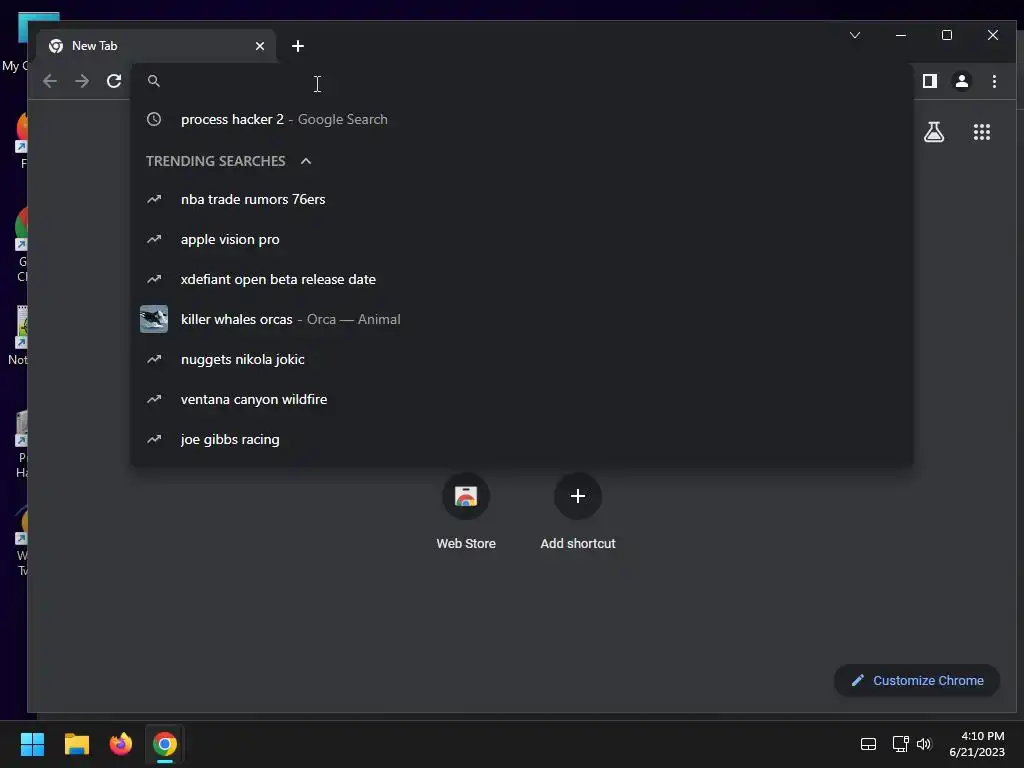Open the touch keyboard tray icon
Image resolution: width=1024 pixels, height=768 pixels.
868,744
